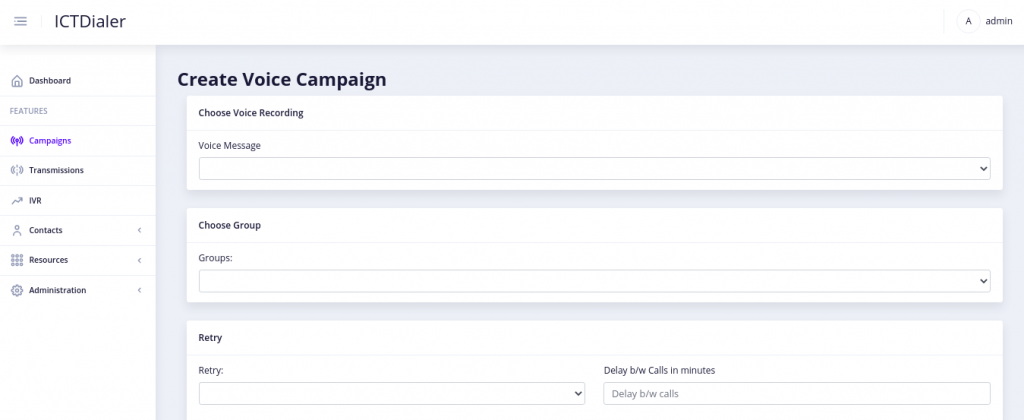Expand the Administration submenu chevron
This screenshot has height=420, width=1024.
coord(139,290)
